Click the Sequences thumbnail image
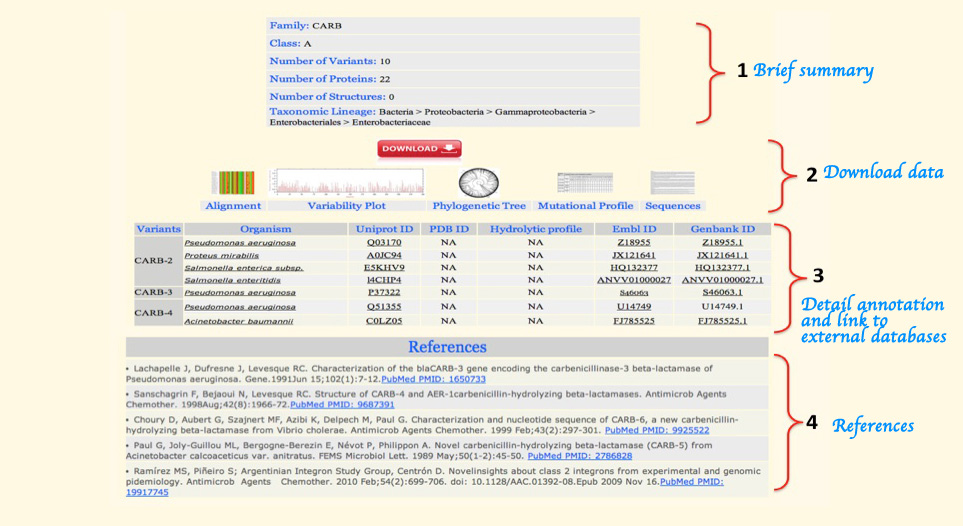This screenshot has height=526, width=963. tap(672, 183)
